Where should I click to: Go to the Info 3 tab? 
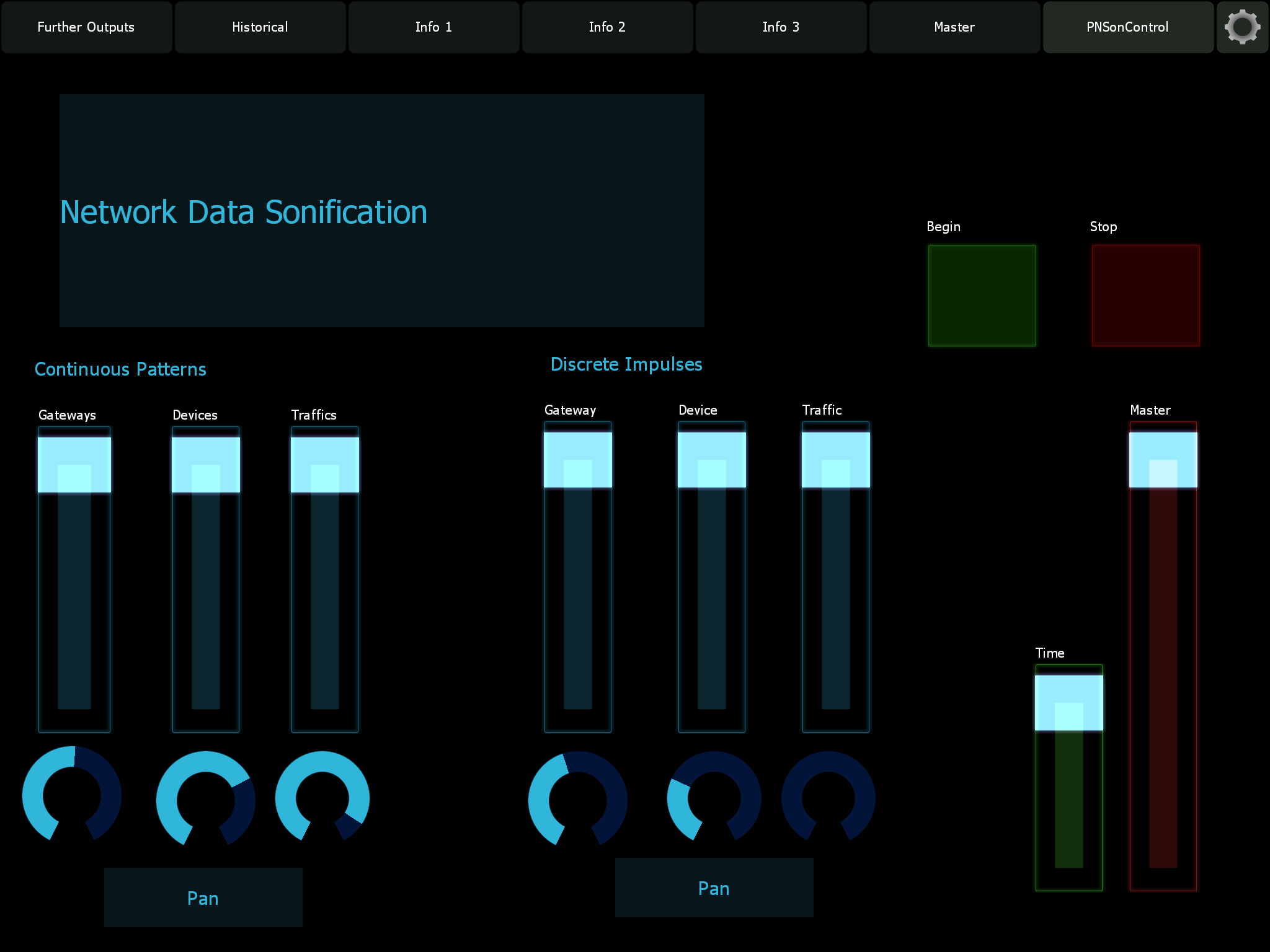781,27
